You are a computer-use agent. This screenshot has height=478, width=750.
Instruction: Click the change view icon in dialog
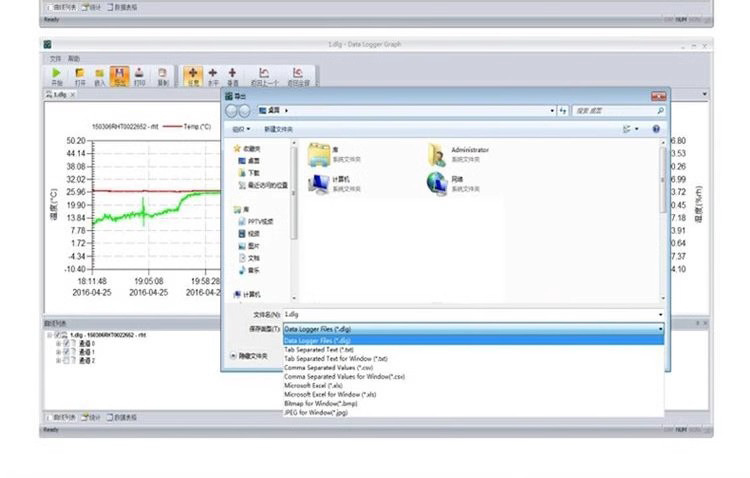627,129
